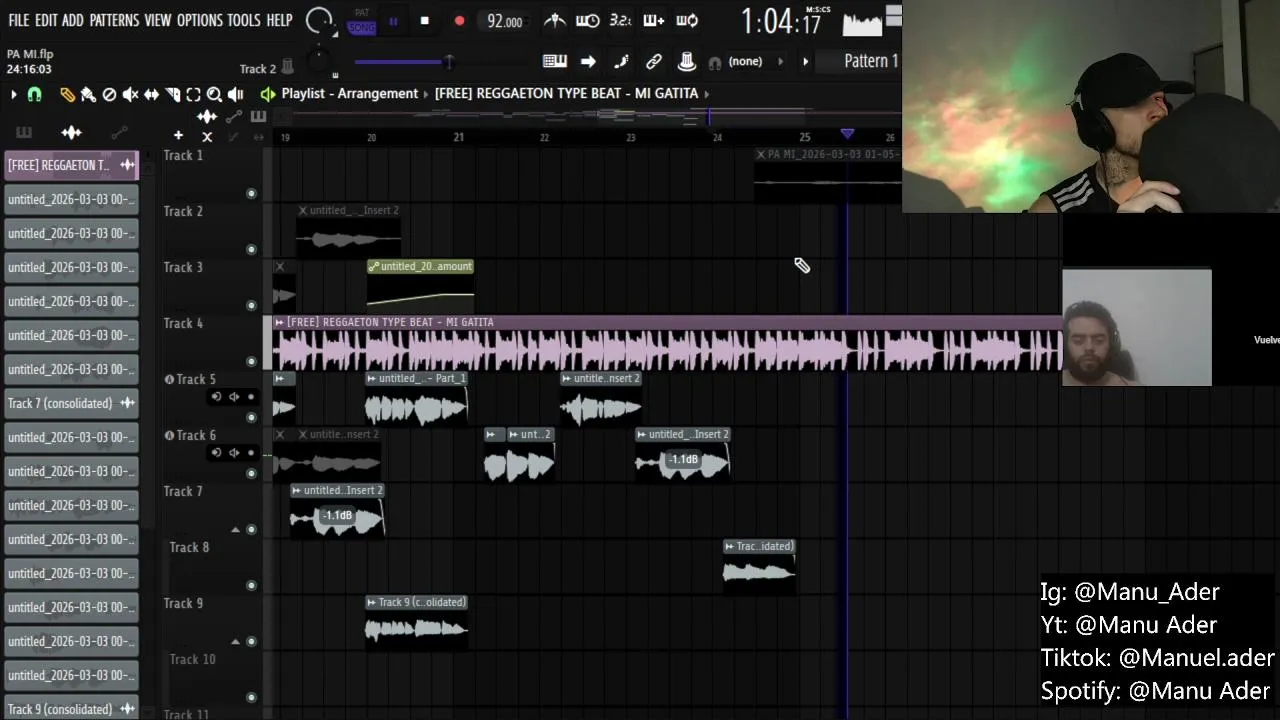Toggle overdub recording icon
The width and height of the screenshot is (1280, 720).
(x=653, y=21)
